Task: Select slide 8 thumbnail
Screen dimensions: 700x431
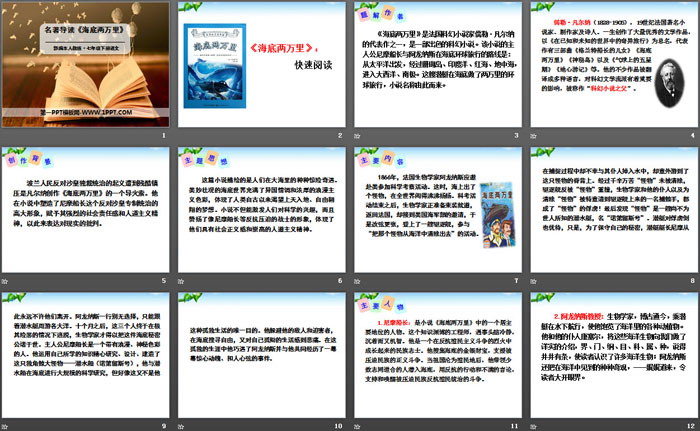Action: coord(614,210)
